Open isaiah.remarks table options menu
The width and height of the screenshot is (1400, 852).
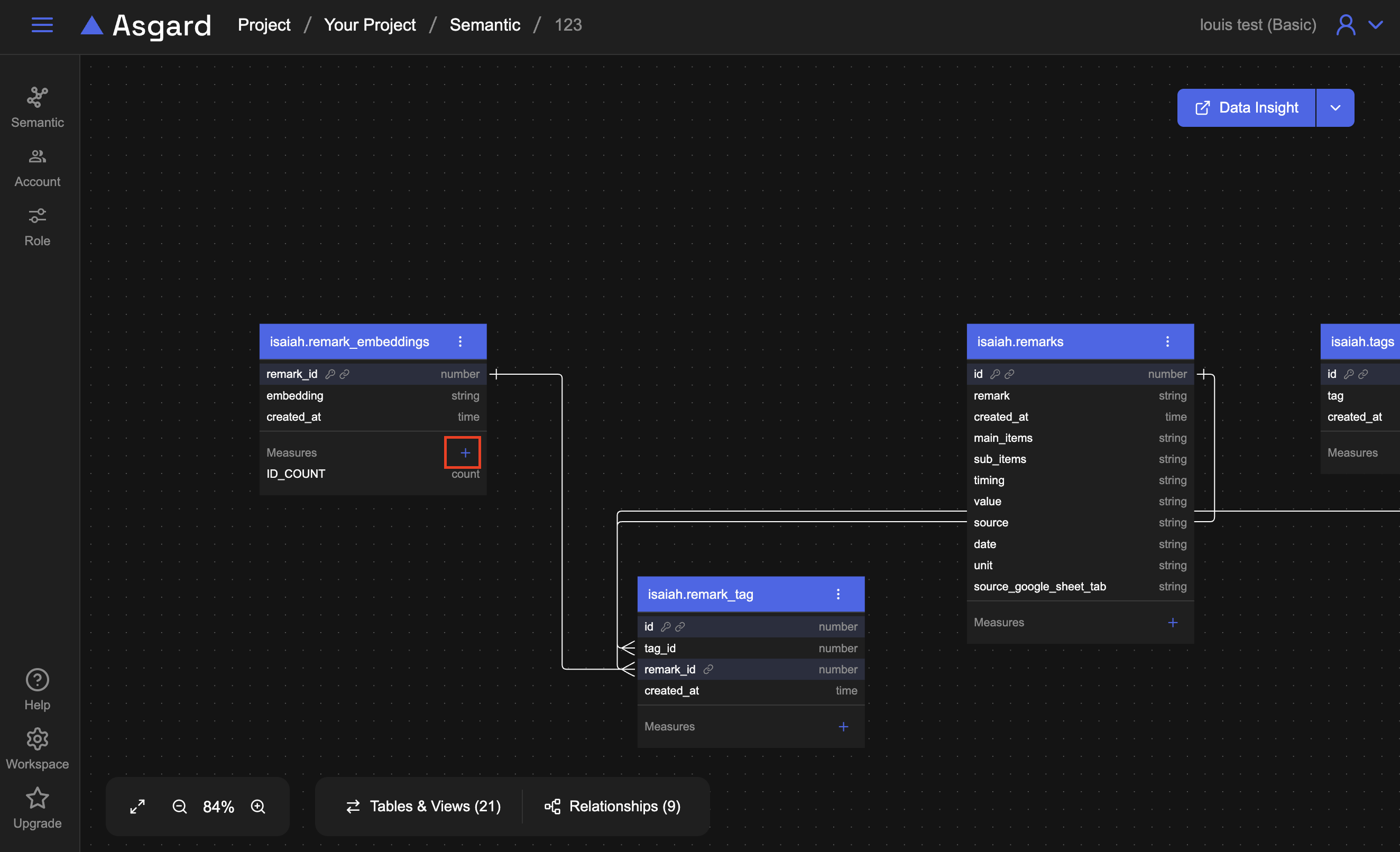1167,341
